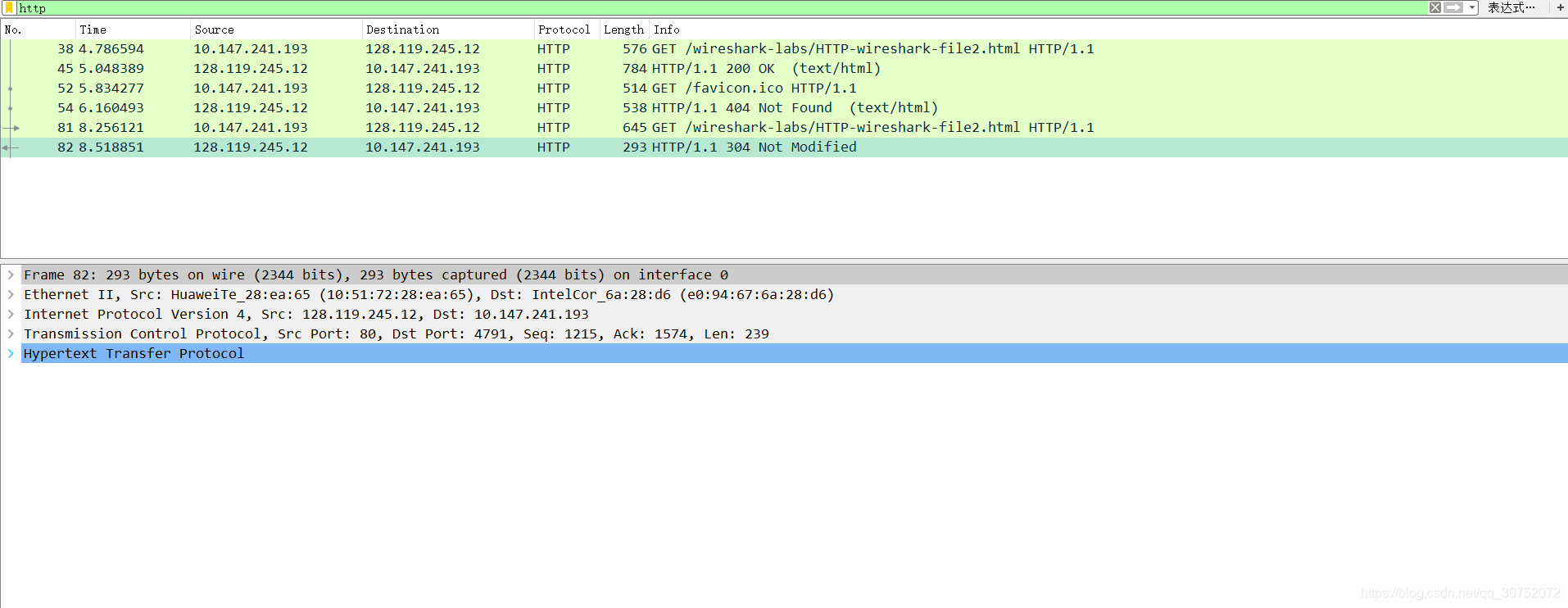
Task: Click into the http display filter field
Action: (721, 7)
